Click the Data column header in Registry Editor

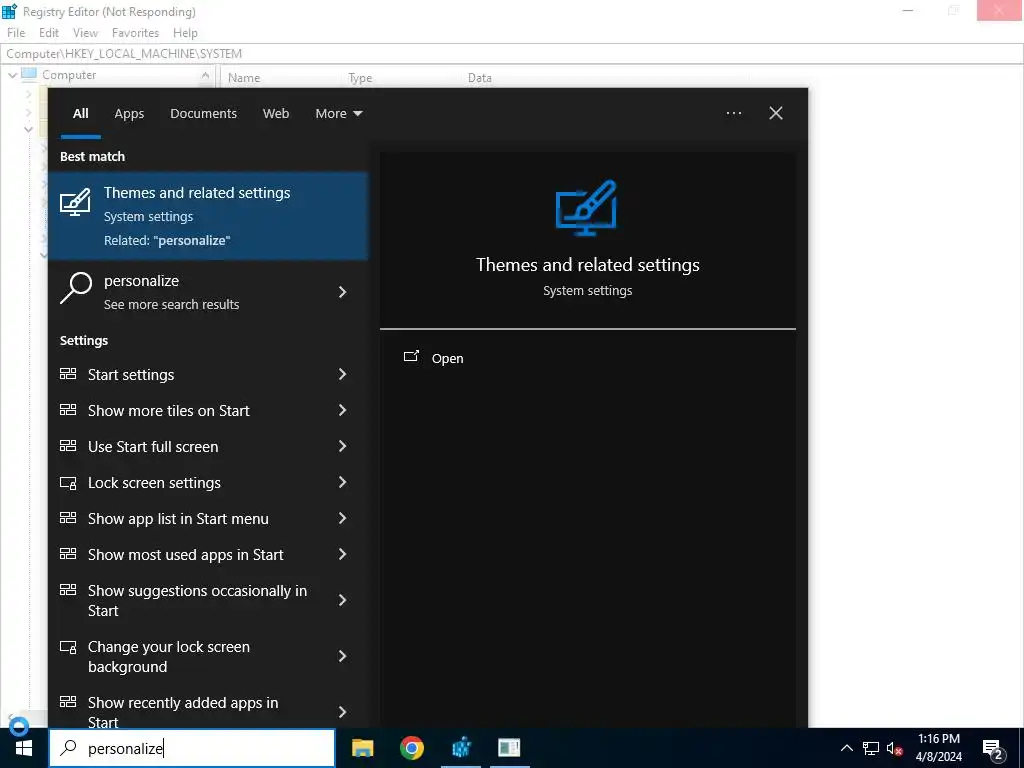coord(479,78)
